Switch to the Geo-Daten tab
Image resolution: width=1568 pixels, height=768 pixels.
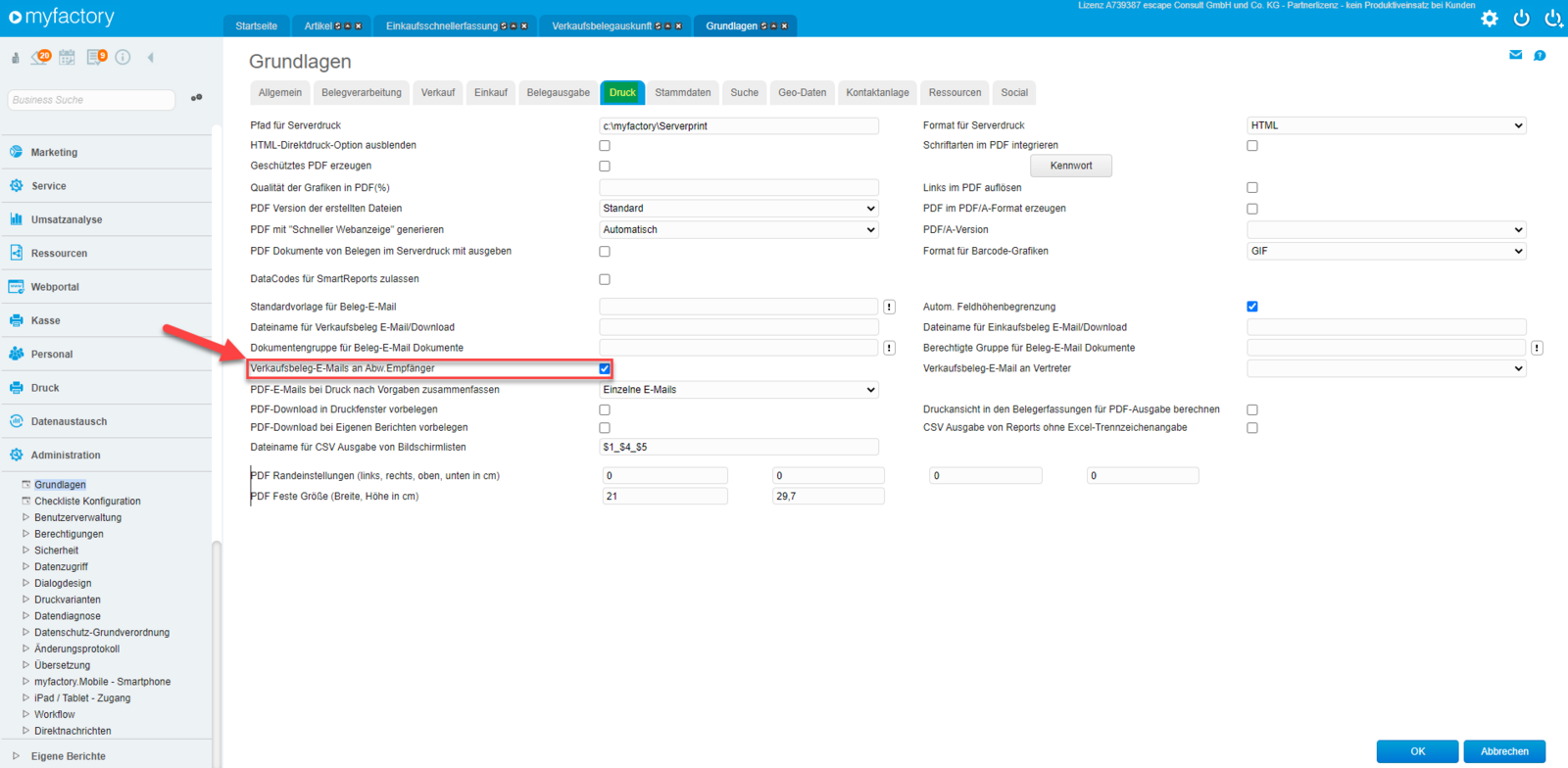[x=803, y=93]
